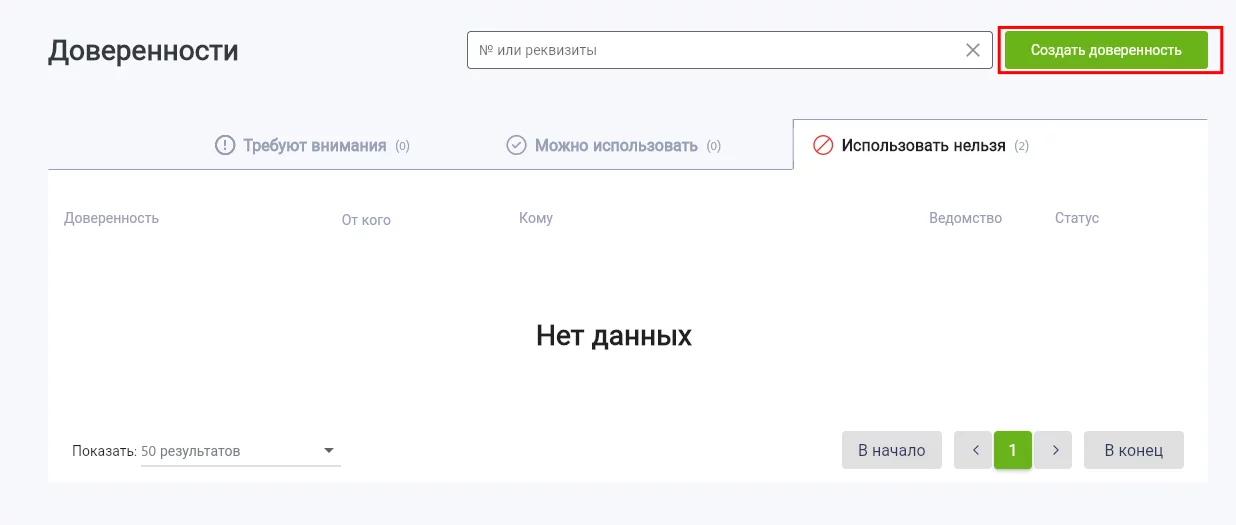
Task: Open the «50 результатов» selector
Action: pos(230,451)
